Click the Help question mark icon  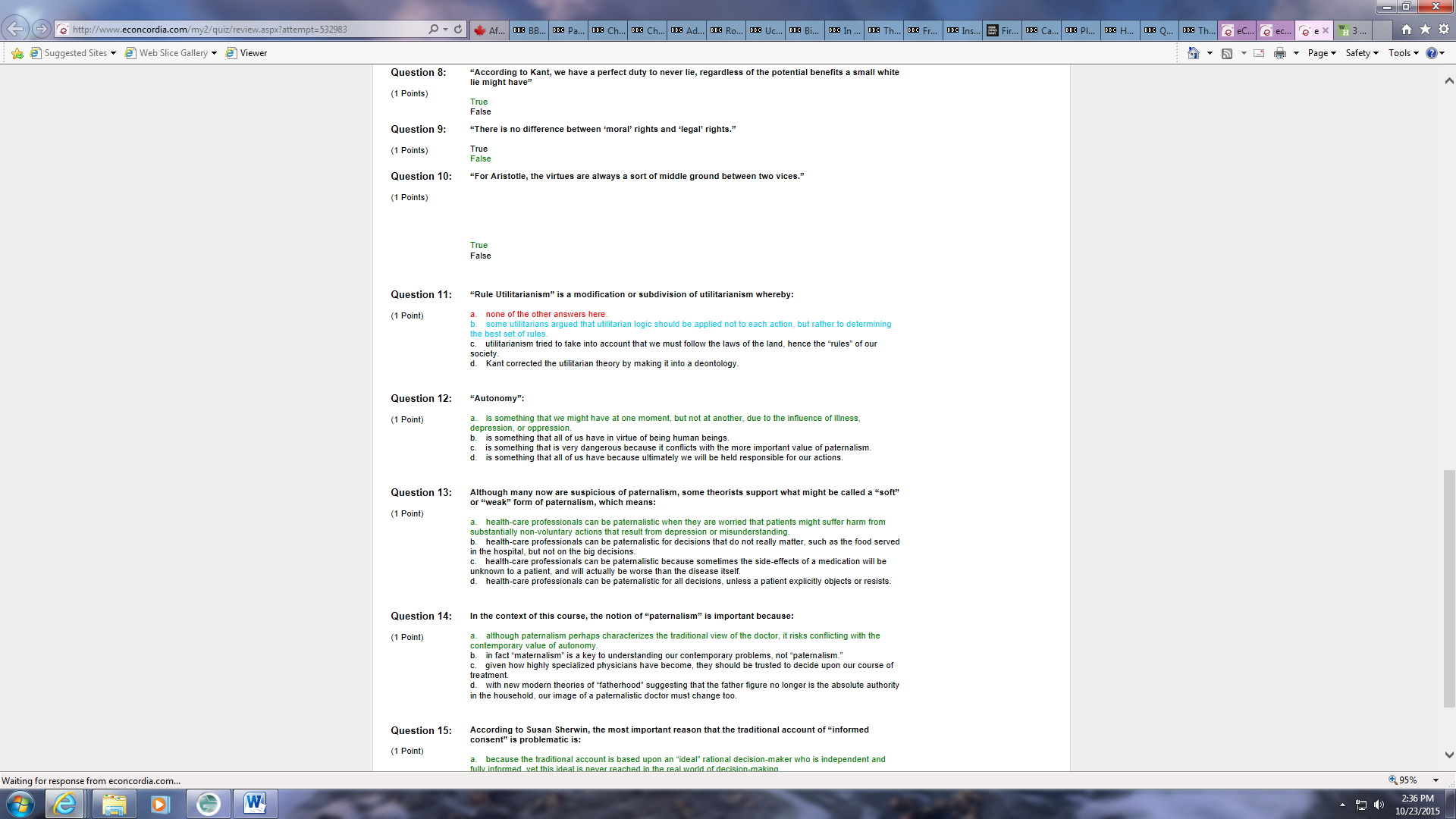tap(1431, 53)
